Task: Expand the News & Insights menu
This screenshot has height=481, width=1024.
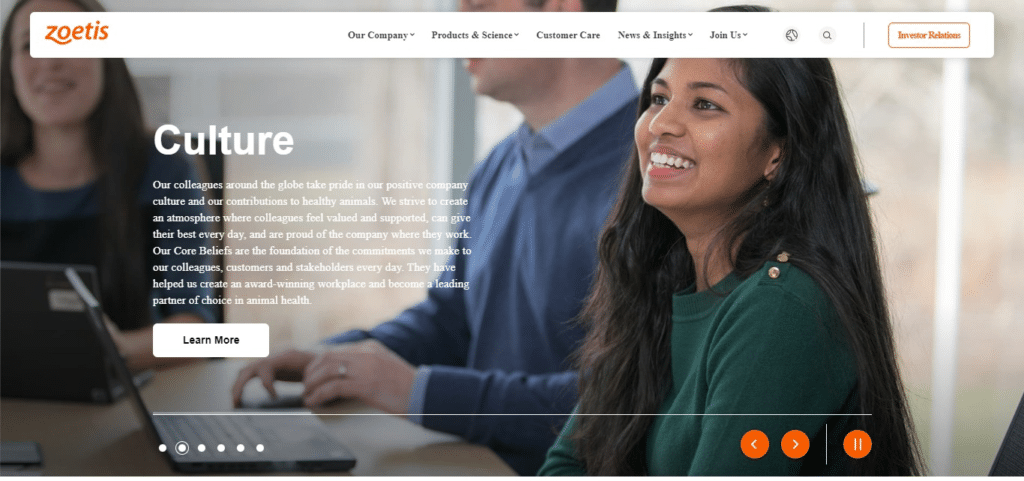Action: pyautogui.click(x=655, y=35)
